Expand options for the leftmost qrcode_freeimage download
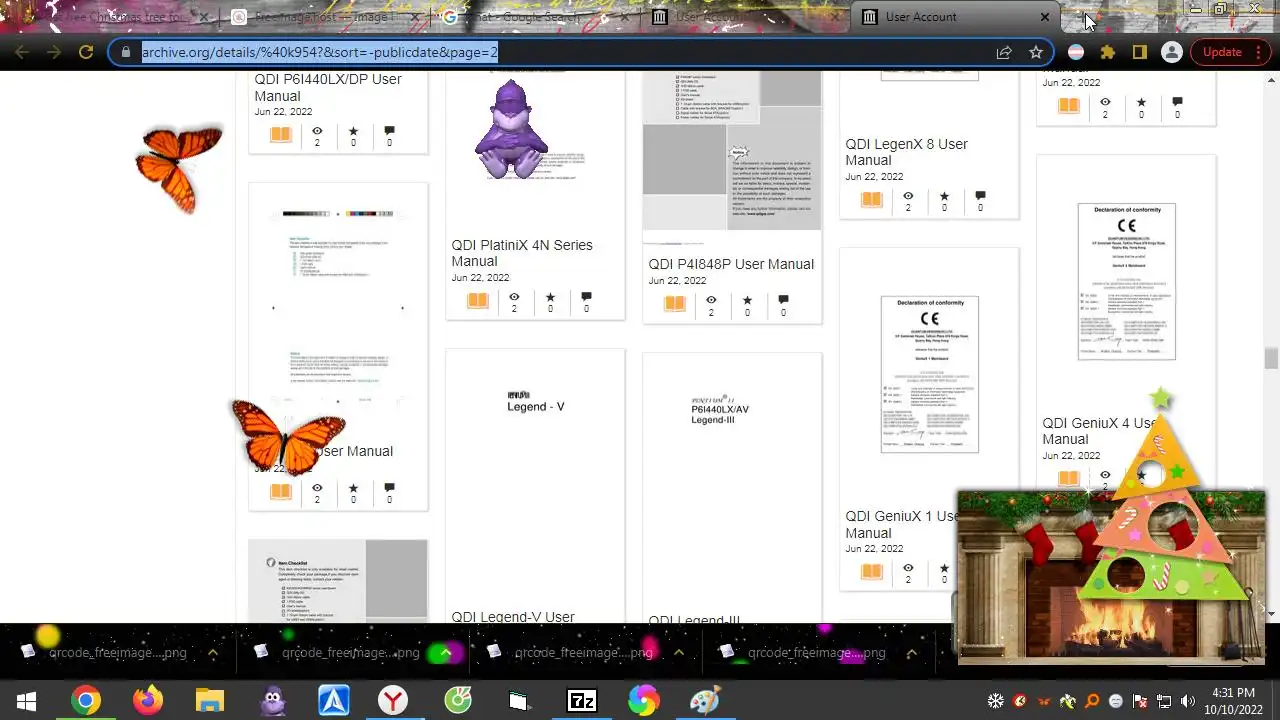 point(212,652)
